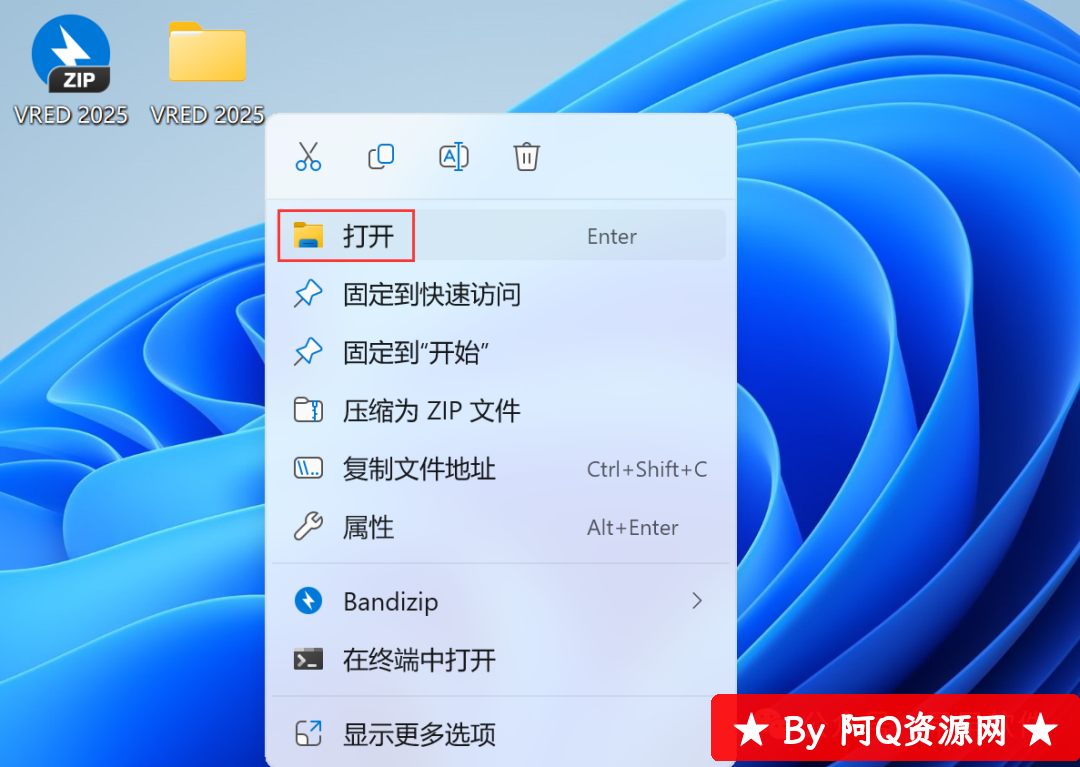Click the Copy icon in context menu

click(x=381, y=156)
